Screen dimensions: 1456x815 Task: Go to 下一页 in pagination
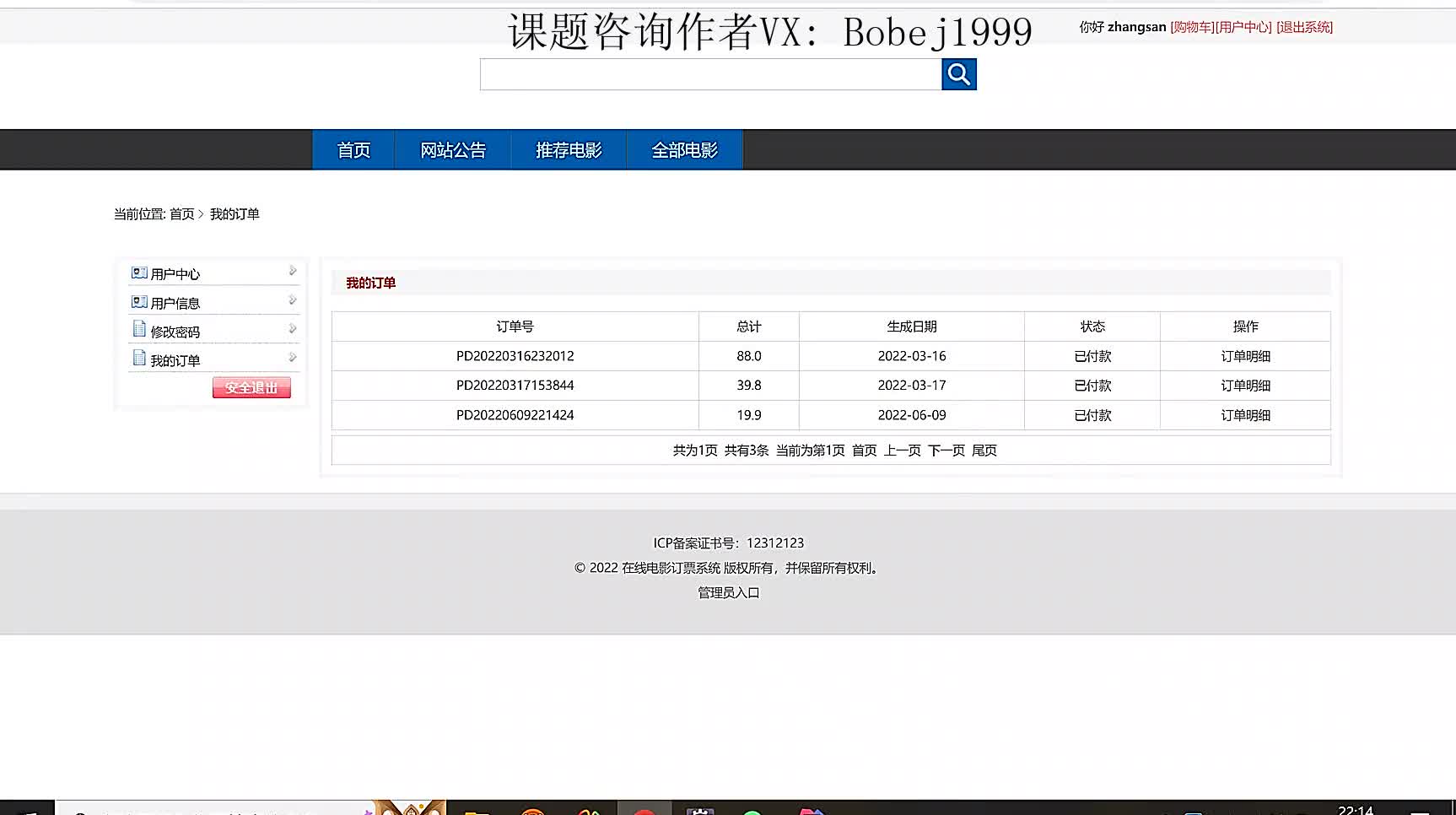pyautogui.click(x=946, y=451)
